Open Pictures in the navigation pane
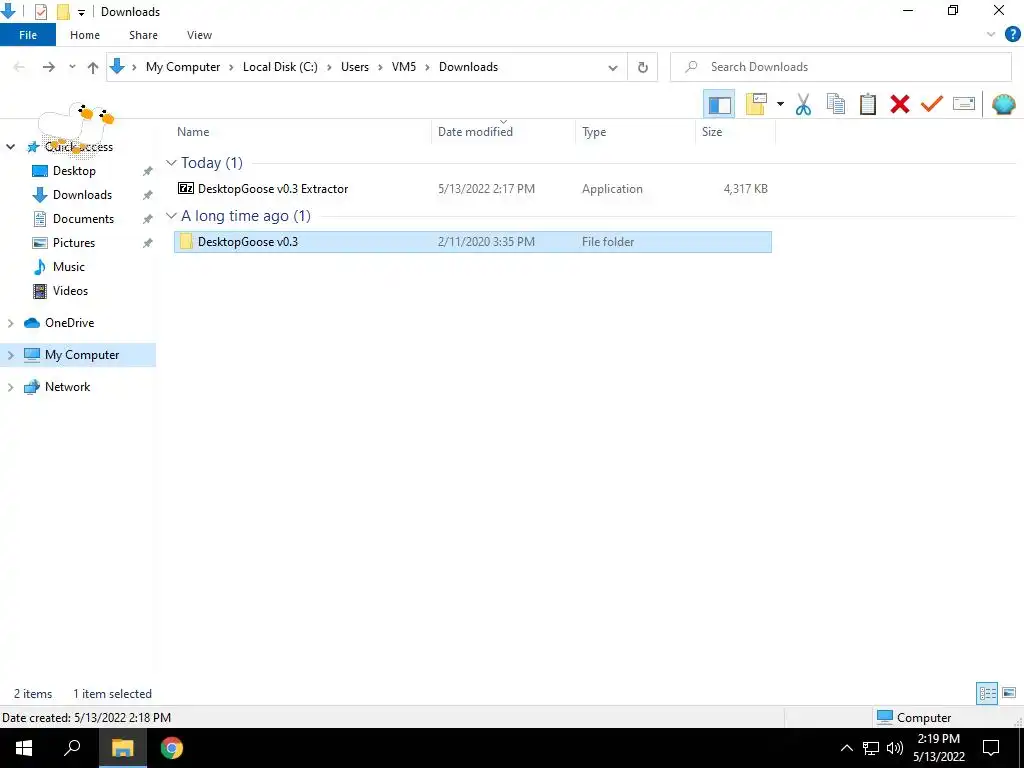Viewport: 1024px width, 768px height. pyautogui.click(x=74, y=243)
